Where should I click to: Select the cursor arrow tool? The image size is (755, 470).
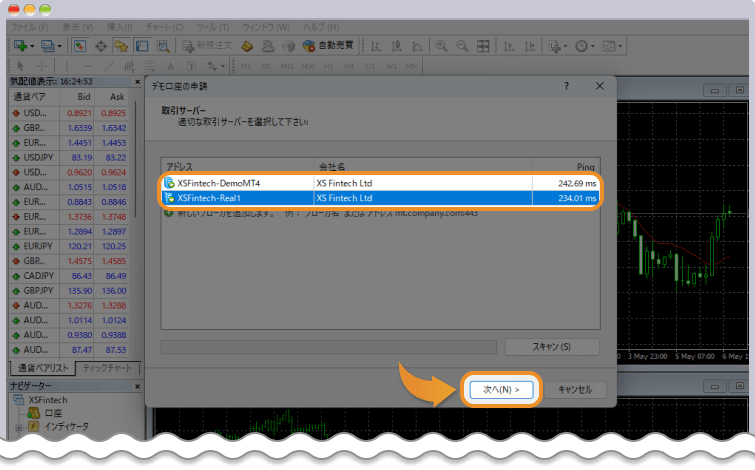20,66
